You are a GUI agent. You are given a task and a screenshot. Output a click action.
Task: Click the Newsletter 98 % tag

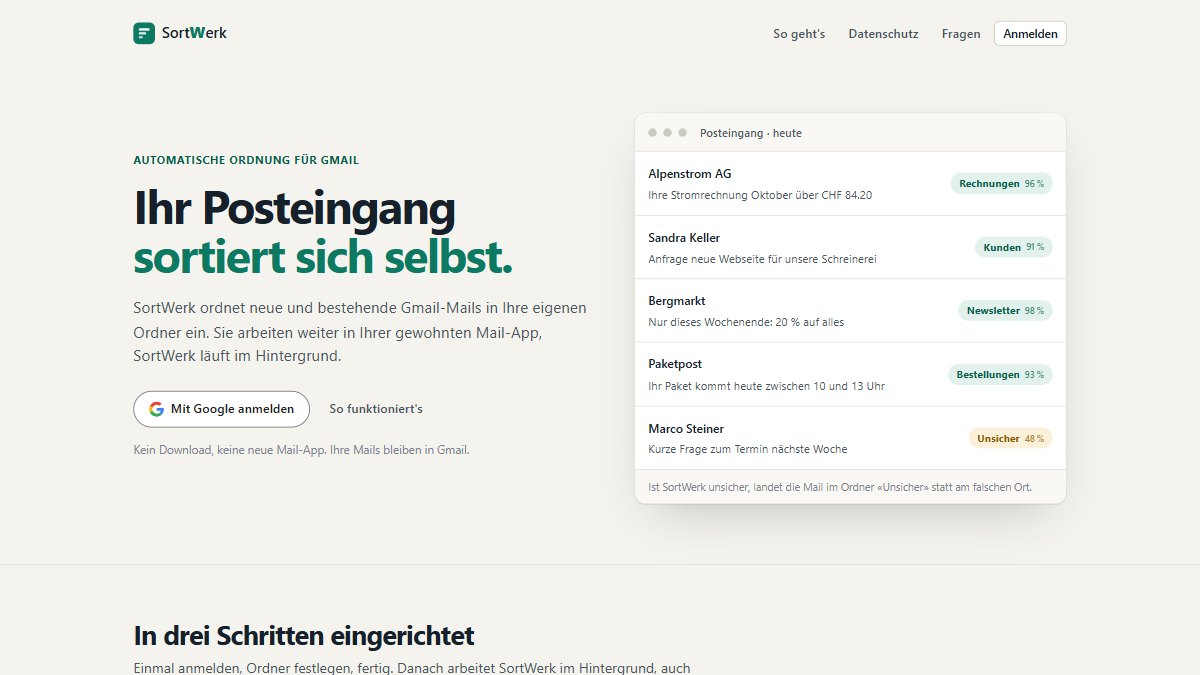coord(1005,311)
